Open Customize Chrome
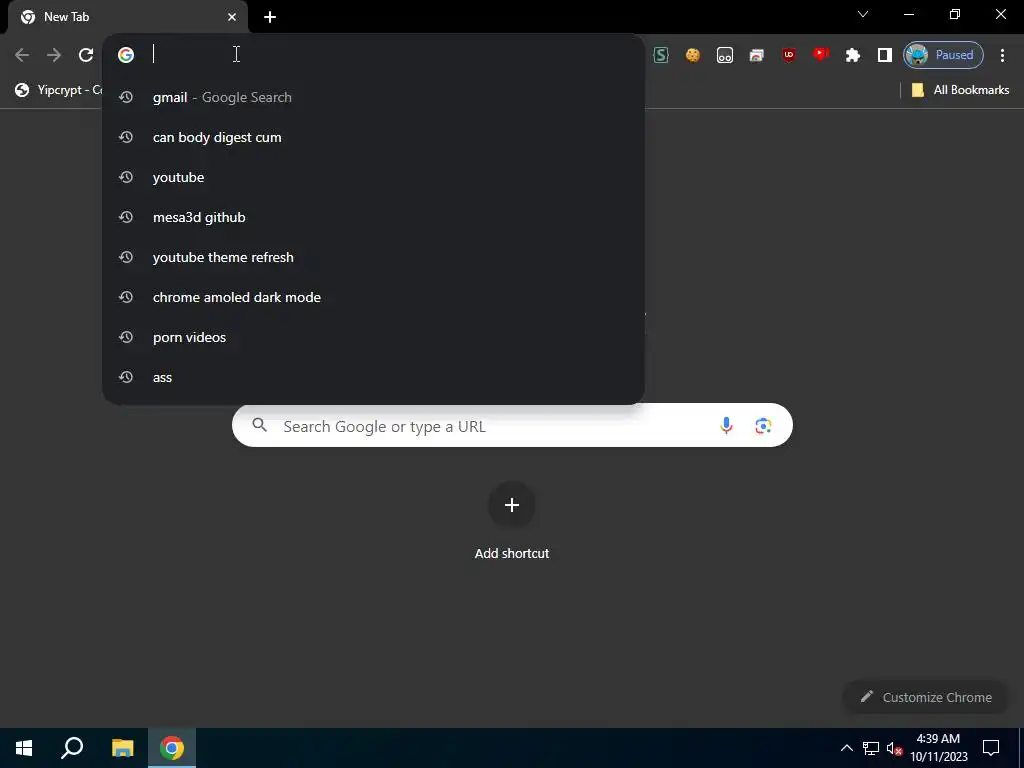 [x=926, y=697]
